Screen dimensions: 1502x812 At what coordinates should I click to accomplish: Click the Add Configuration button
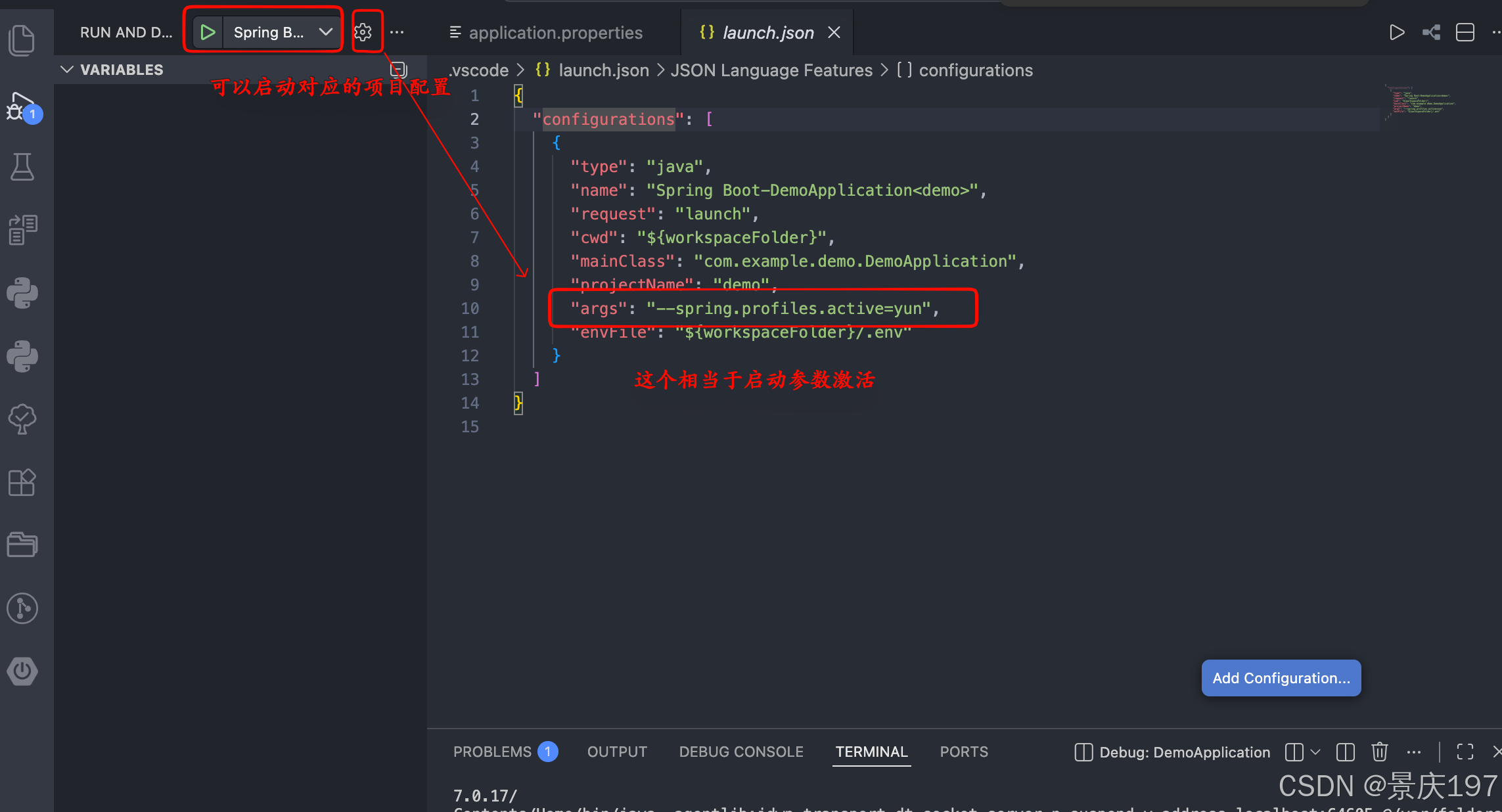click(x=1281, y=678)
